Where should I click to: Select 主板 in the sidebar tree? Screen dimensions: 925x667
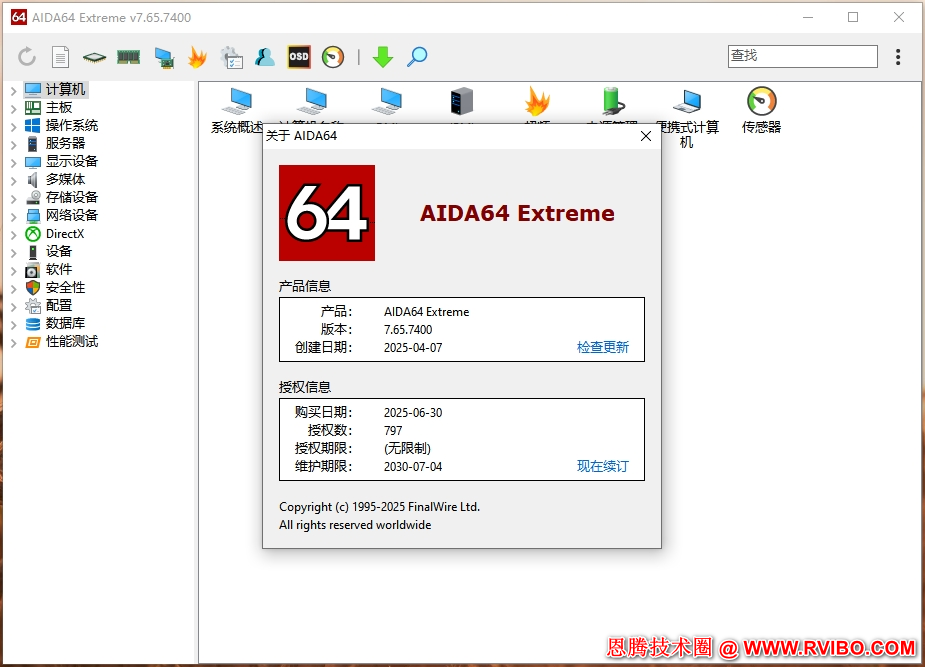48,107
